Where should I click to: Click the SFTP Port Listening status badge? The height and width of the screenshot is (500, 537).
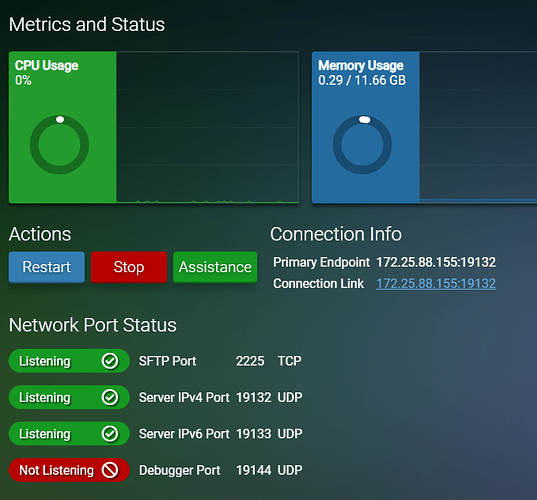[69, 361]
